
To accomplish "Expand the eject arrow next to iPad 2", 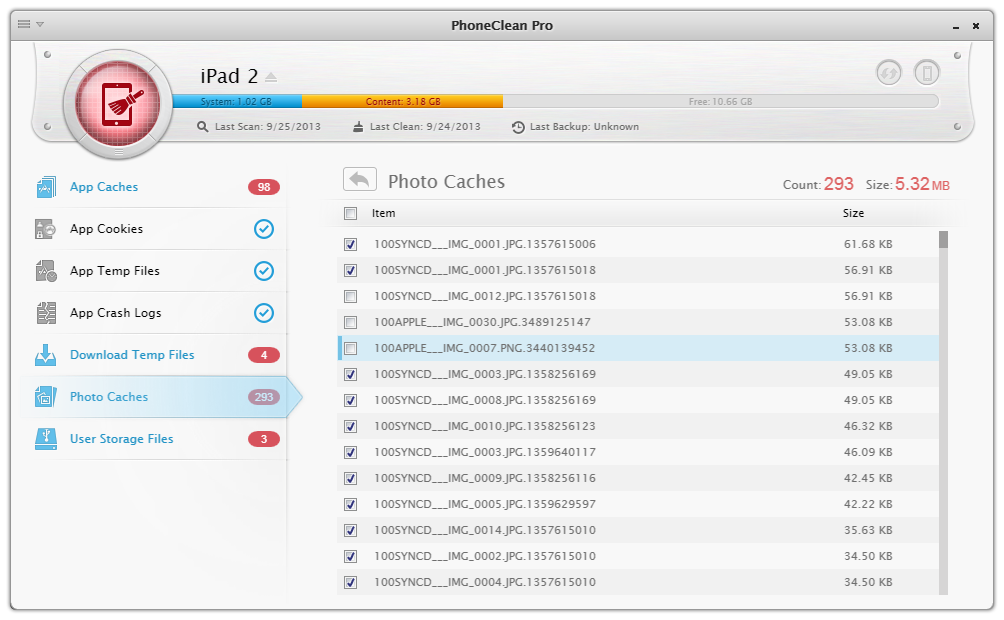I will click(271, 78).
